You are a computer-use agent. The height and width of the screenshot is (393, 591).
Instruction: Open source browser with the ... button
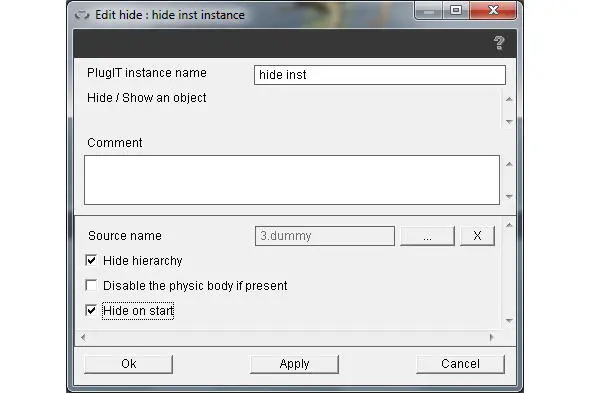tap(427, 236)
